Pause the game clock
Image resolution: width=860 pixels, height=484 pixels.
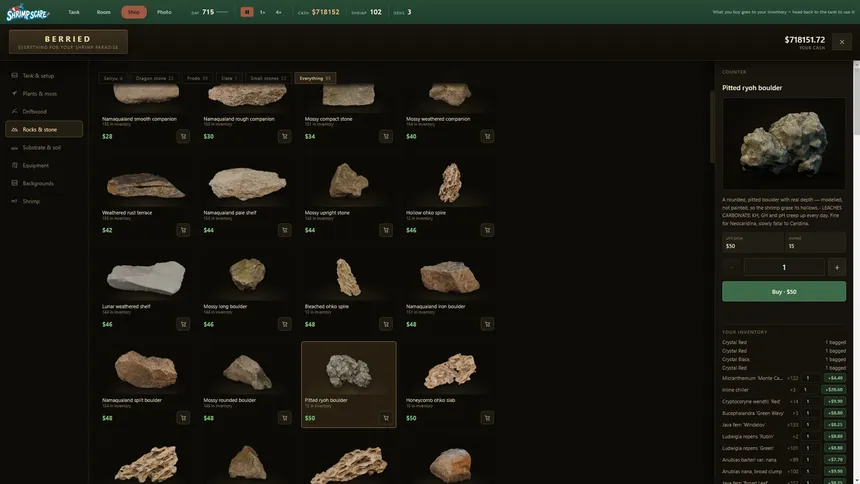pyautogui.click(x=247, y=12)
